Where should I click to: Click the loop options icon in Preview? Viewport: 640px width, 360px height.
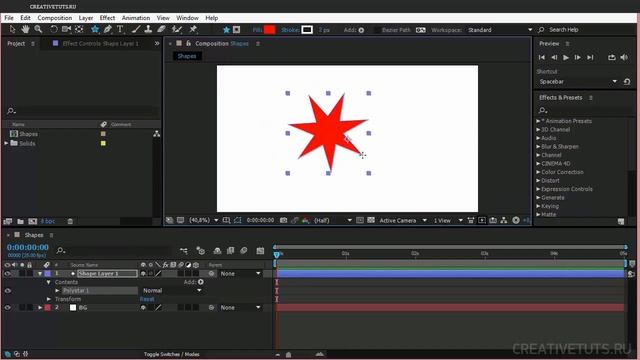pos(611,58)
